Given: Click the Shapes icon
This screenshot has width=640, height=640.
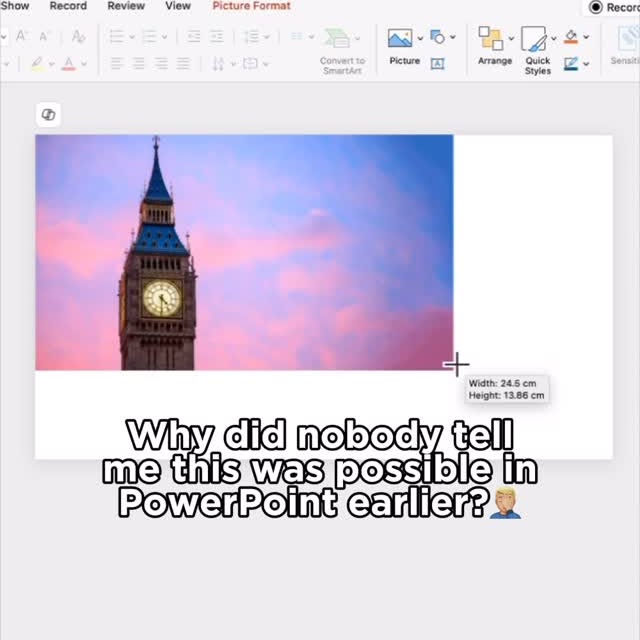Looking at the screenshot, I should pyautogui.click(x=437, y=37).
